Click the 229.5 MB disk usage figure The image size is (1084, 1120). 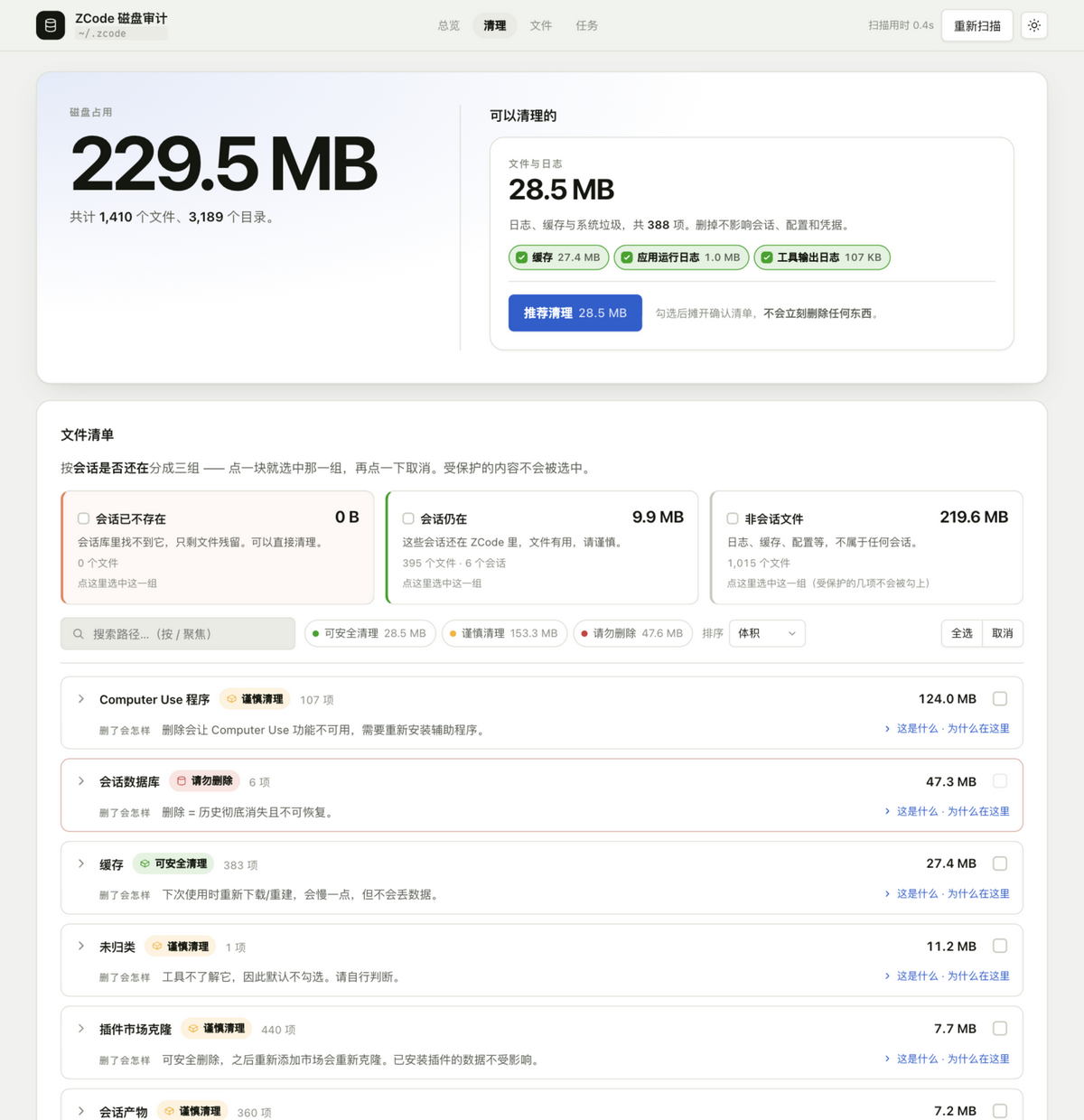click(224, 163)
